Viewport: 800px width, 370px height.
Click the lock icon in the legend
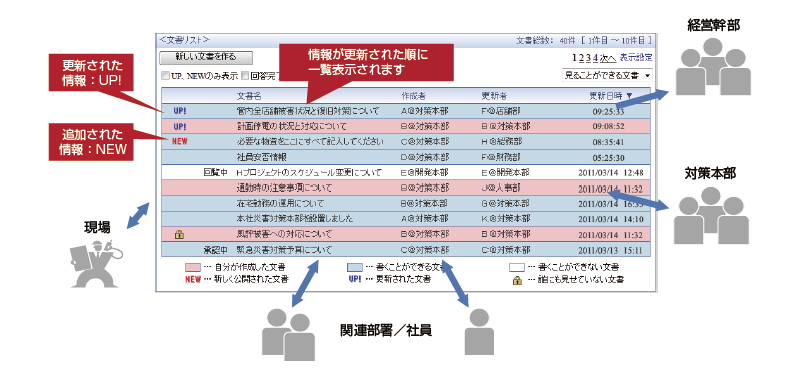point(517,280)
